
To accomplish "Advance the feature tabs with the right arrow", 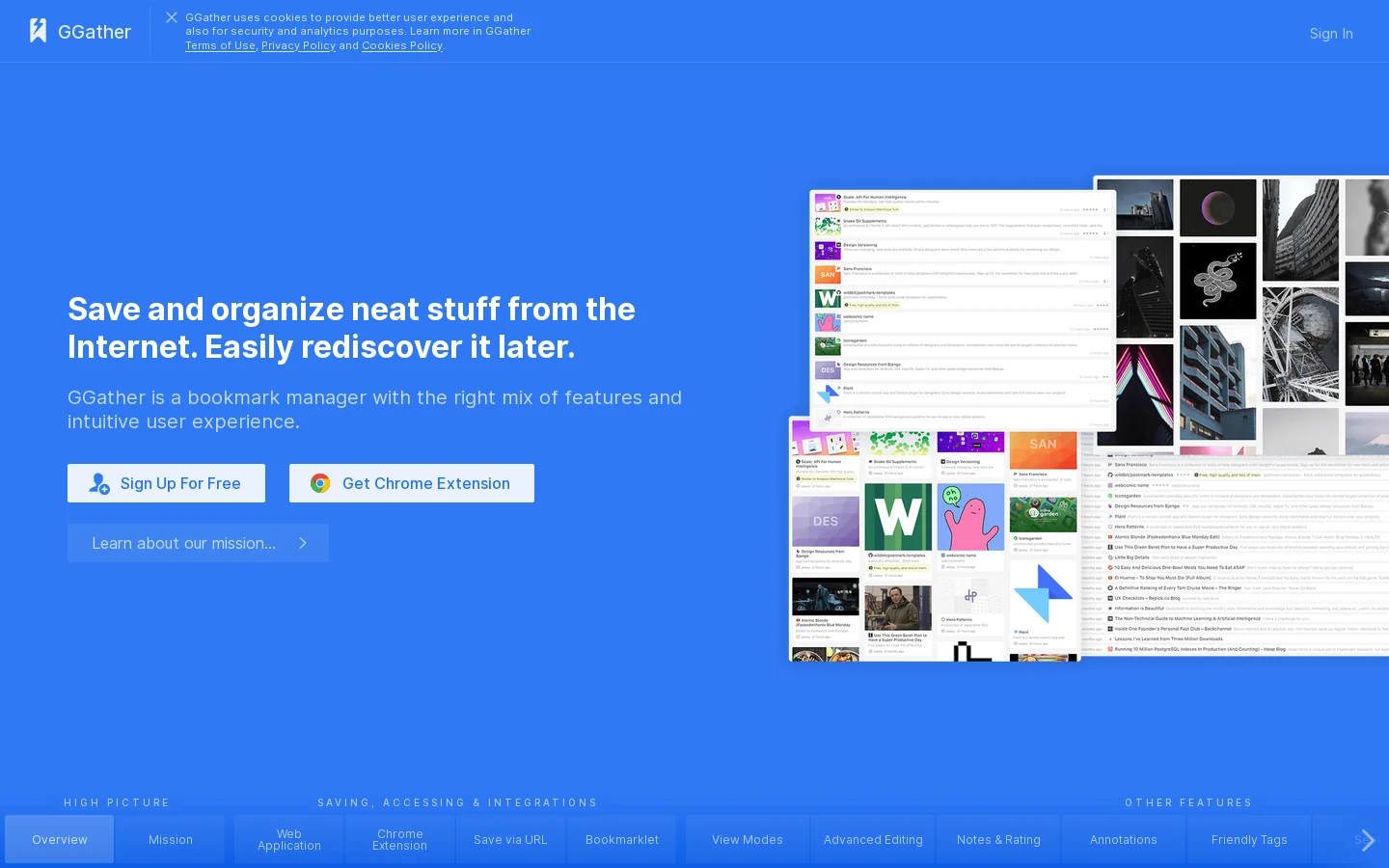I will click(x=1367, y=840).
